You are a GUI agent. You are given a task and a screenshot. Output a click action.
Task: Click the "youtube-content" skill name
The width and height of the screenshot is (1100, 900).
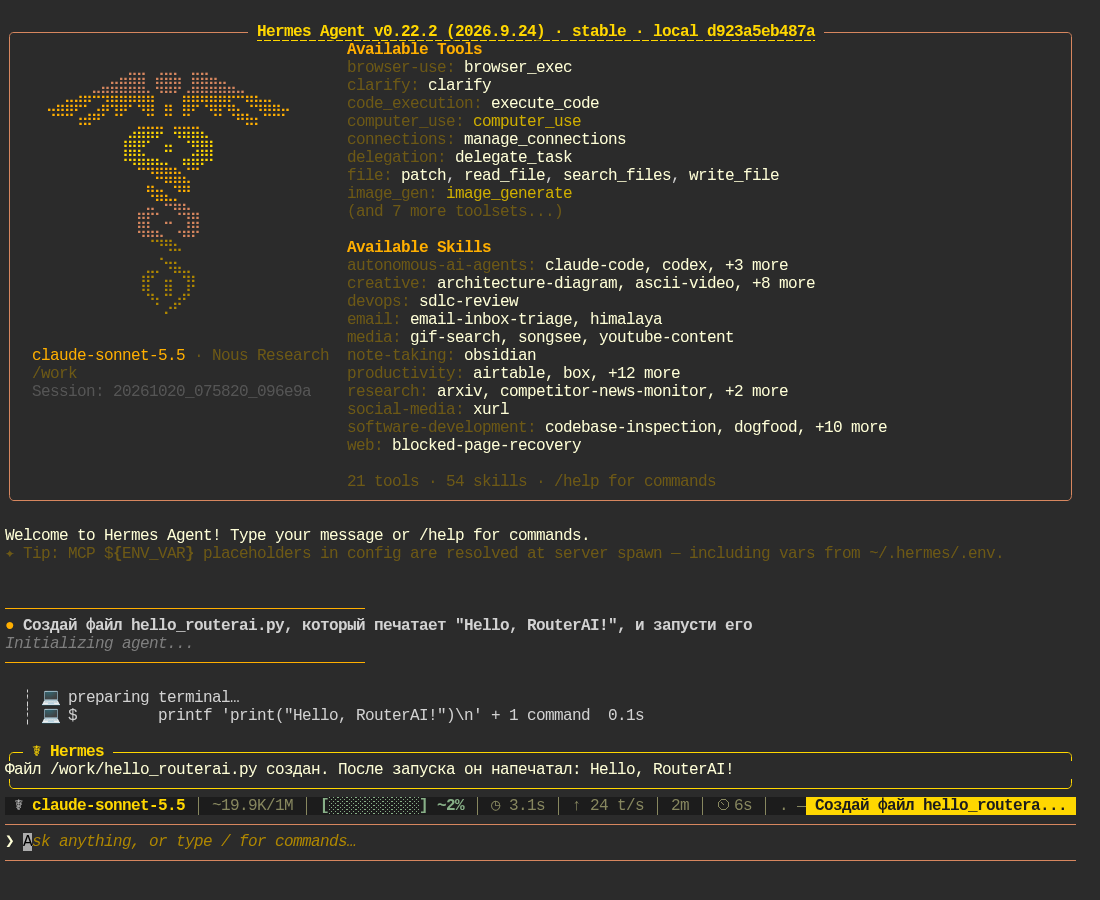tap(666, 337)
